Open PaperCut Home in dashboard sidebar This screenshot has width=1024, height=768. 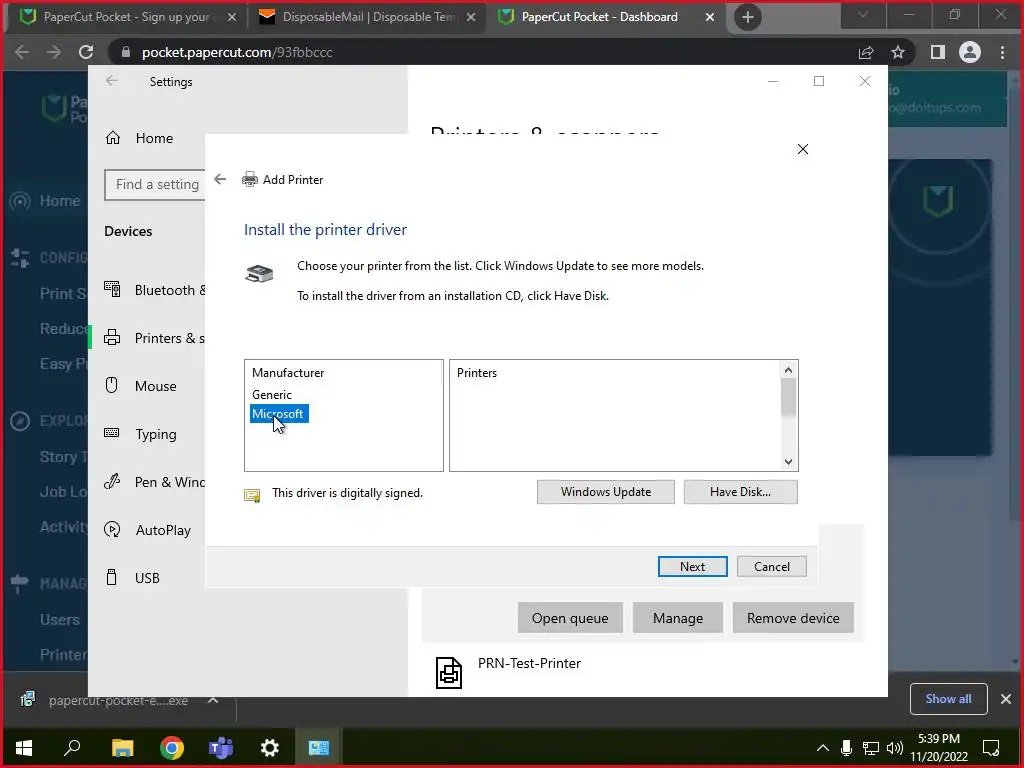pyautogui.click(x=46, y=200)
